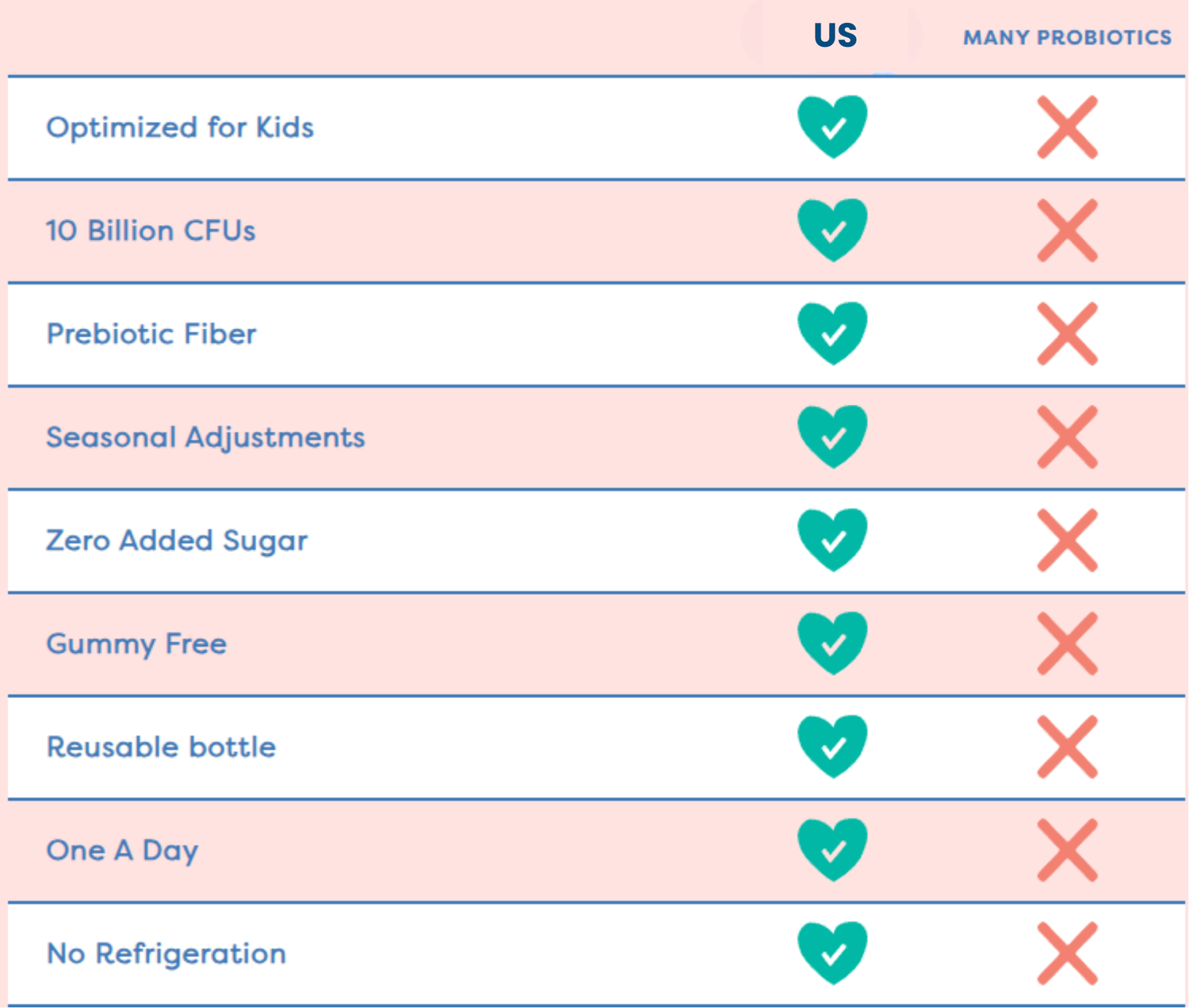
Task: Click the heart checkmark for Optimized for Kids
Action: tap(832, 127)
